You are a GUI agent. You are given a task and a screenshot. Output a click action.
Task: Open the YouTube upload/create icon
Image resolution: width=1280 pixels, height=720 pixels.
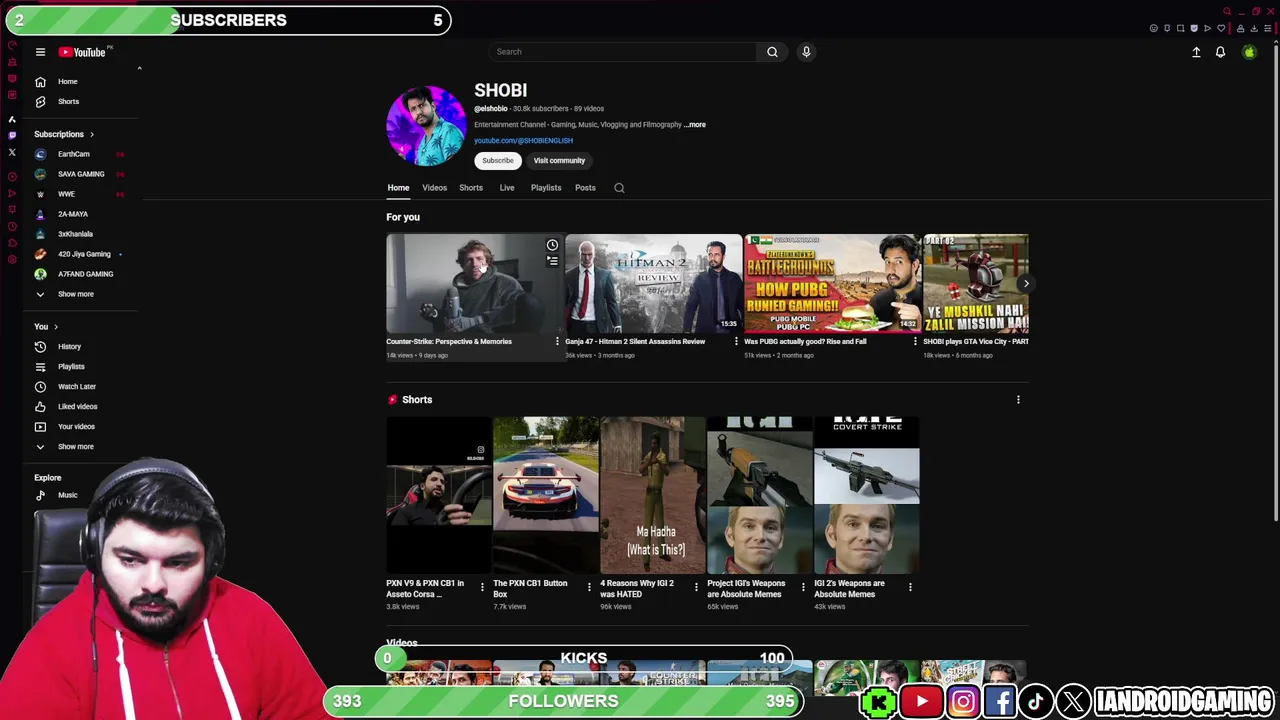tap(1196, 52)
